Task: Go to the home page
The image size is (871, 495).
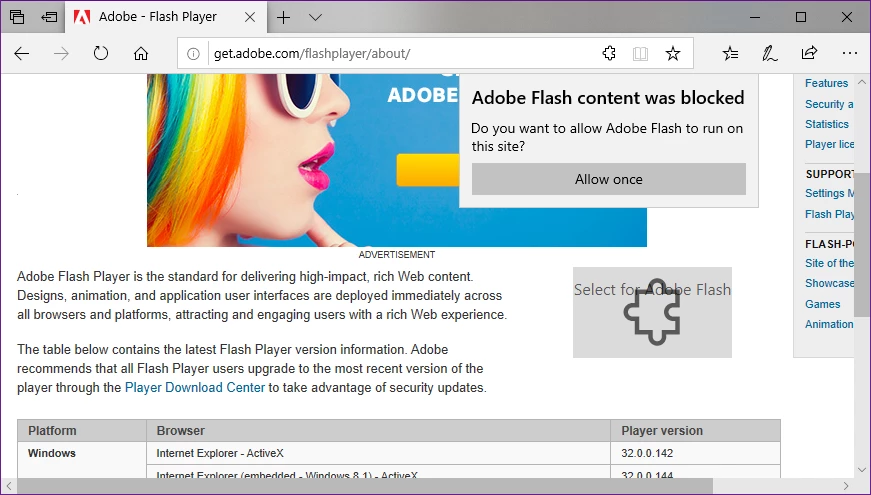Action: [141, 53]
